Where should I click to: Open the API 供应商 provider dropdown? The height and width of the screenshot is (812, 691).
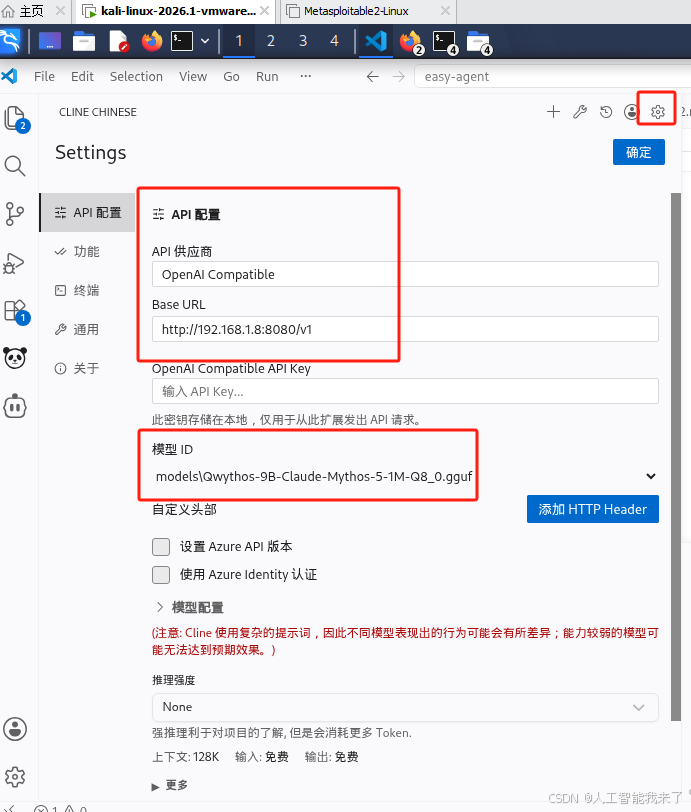point(405,274)
